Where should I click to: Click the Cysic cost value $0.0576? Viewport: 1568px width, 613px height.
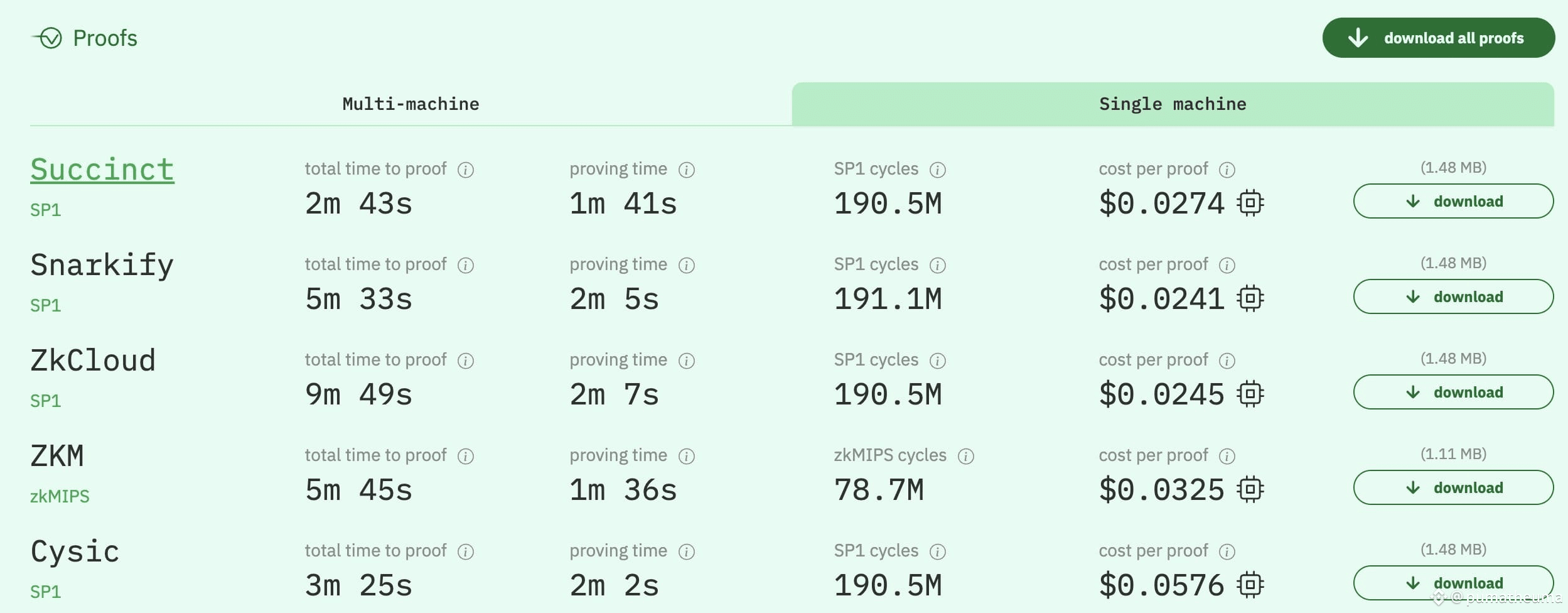pyautogui.click(x=1161, y=585)
